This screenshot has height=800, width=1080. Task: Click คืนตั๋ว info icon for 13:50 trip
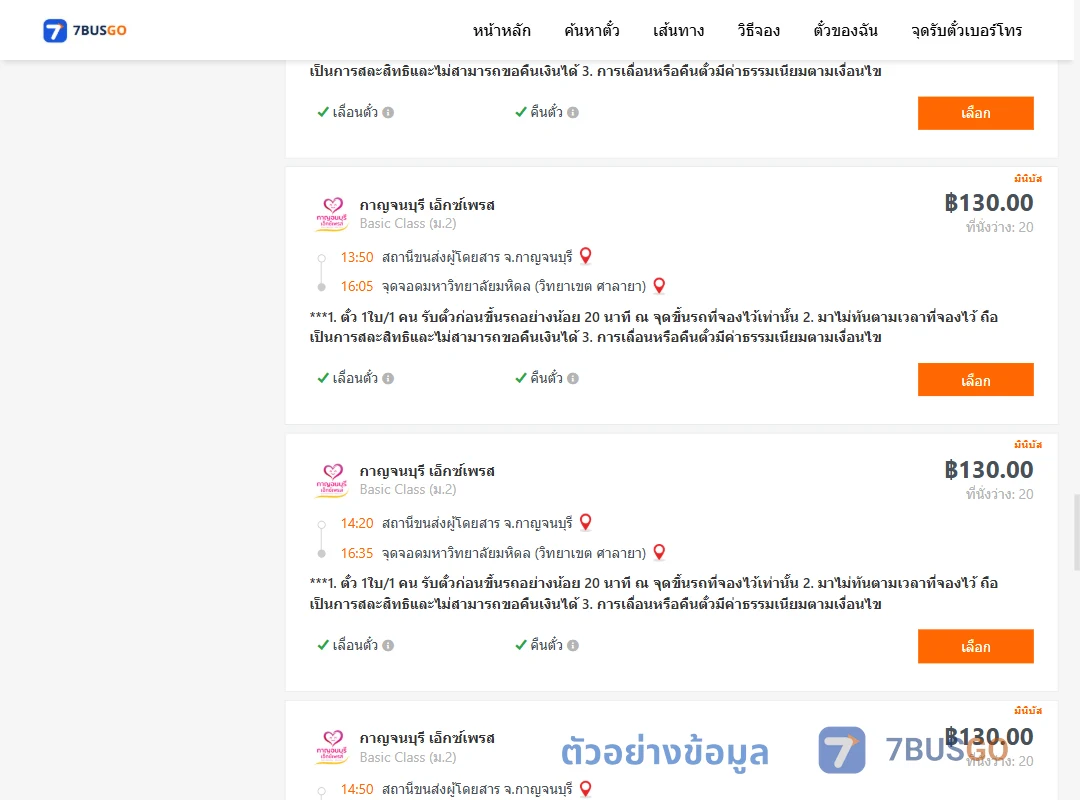(573, 378)
